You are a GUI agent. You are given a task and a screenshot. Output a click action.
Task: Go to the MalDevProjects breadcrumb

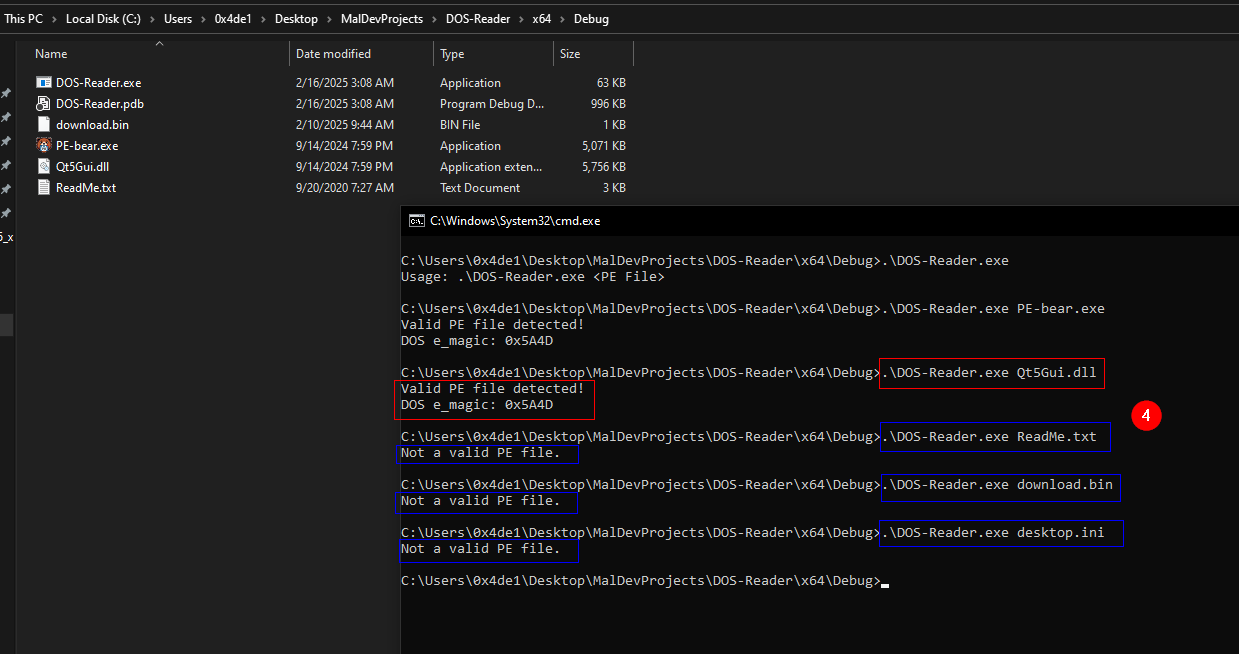(x=381, y=19)
